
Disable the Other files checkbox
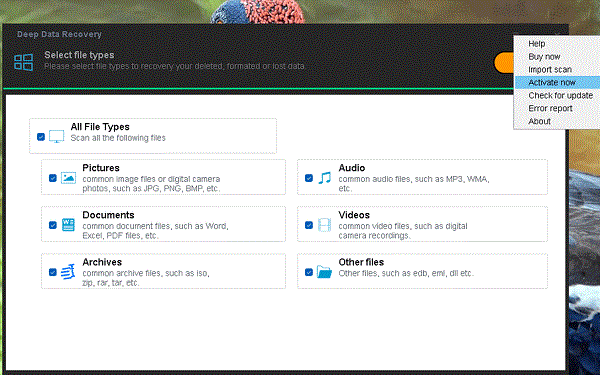(x=309, y=272)
